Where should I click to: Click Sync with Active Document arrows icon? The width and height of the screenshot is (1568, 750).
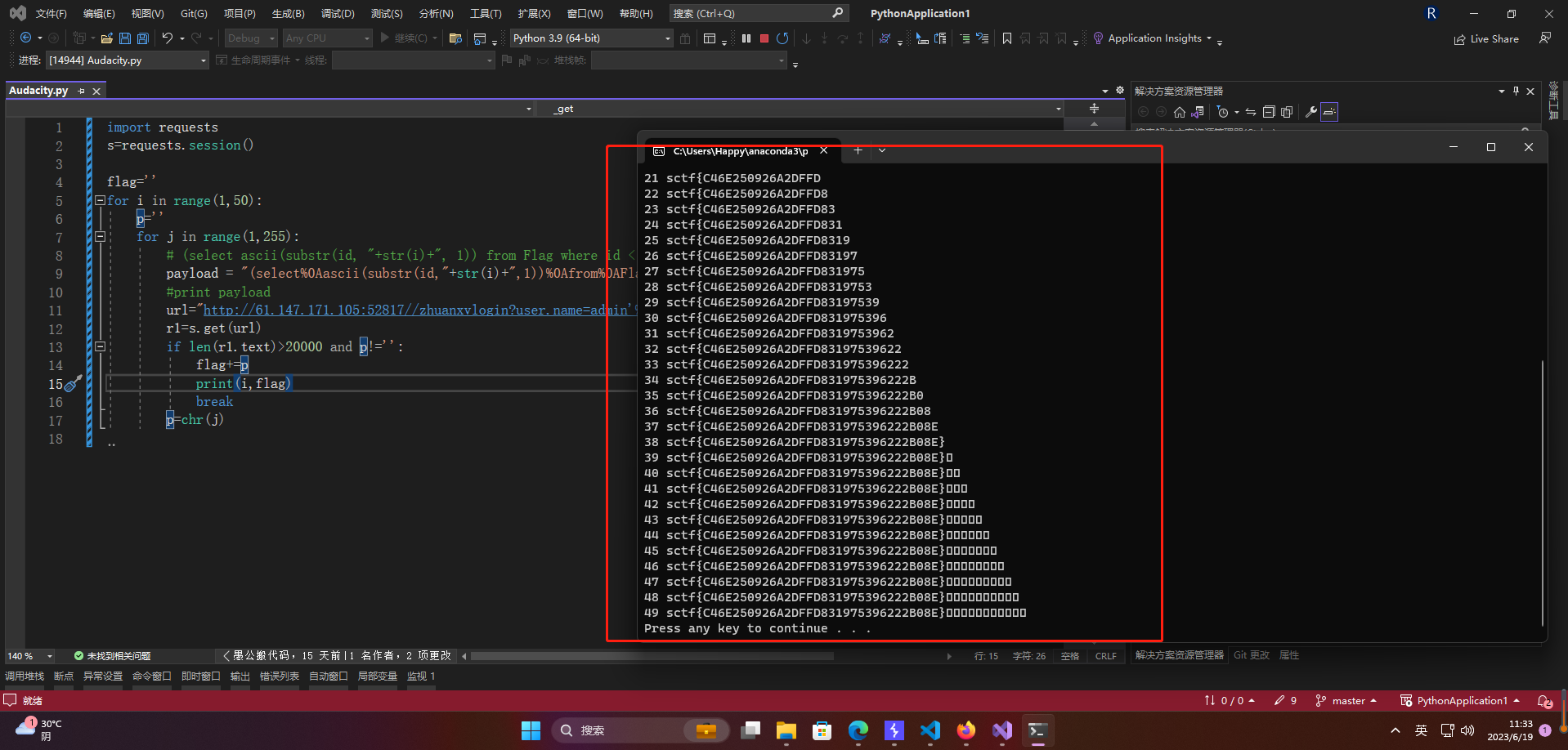tap(1251, 112)
